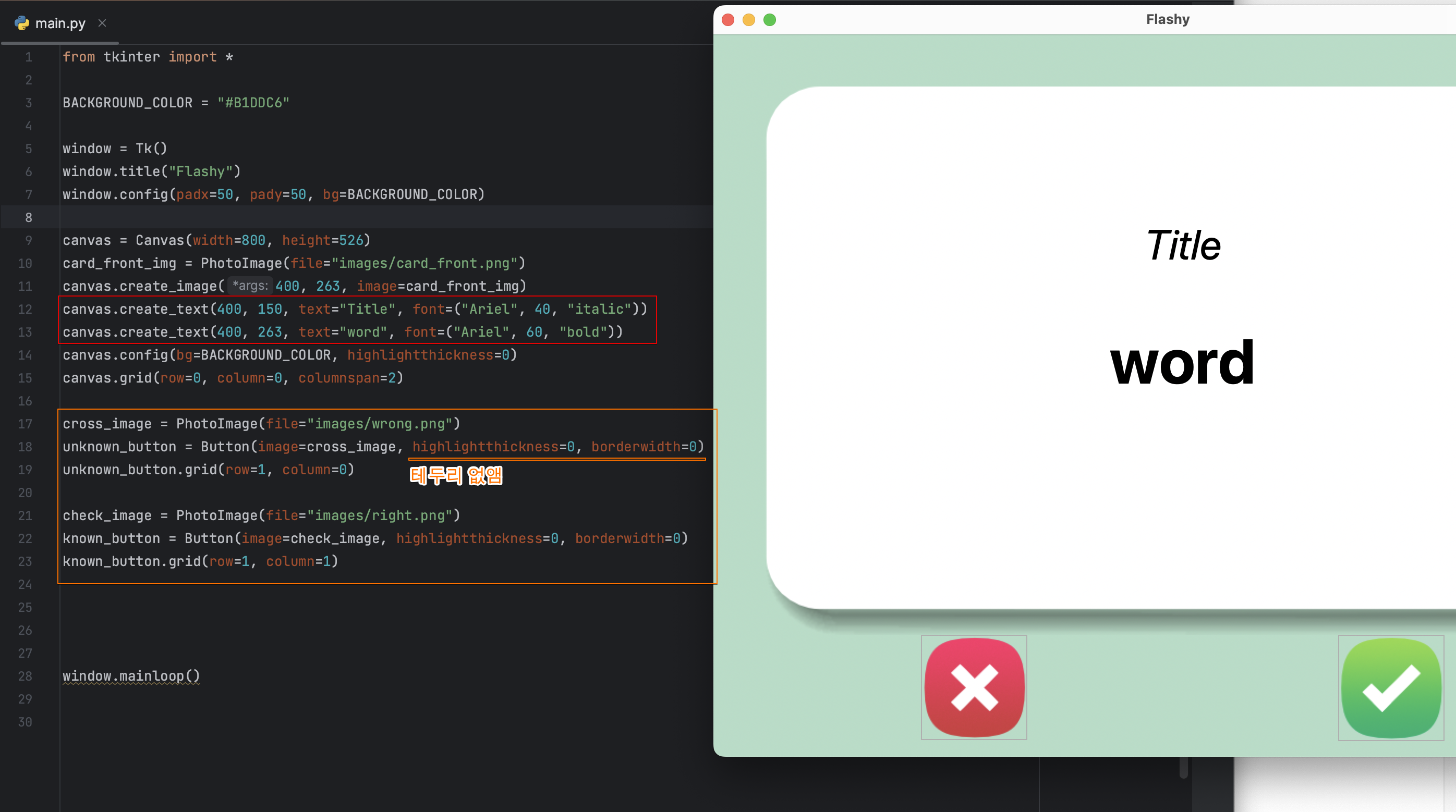The height and width of the screenshot is (812, 1456).
Task: Click the Flashy window title bar text
Action: click(1168, 19)
